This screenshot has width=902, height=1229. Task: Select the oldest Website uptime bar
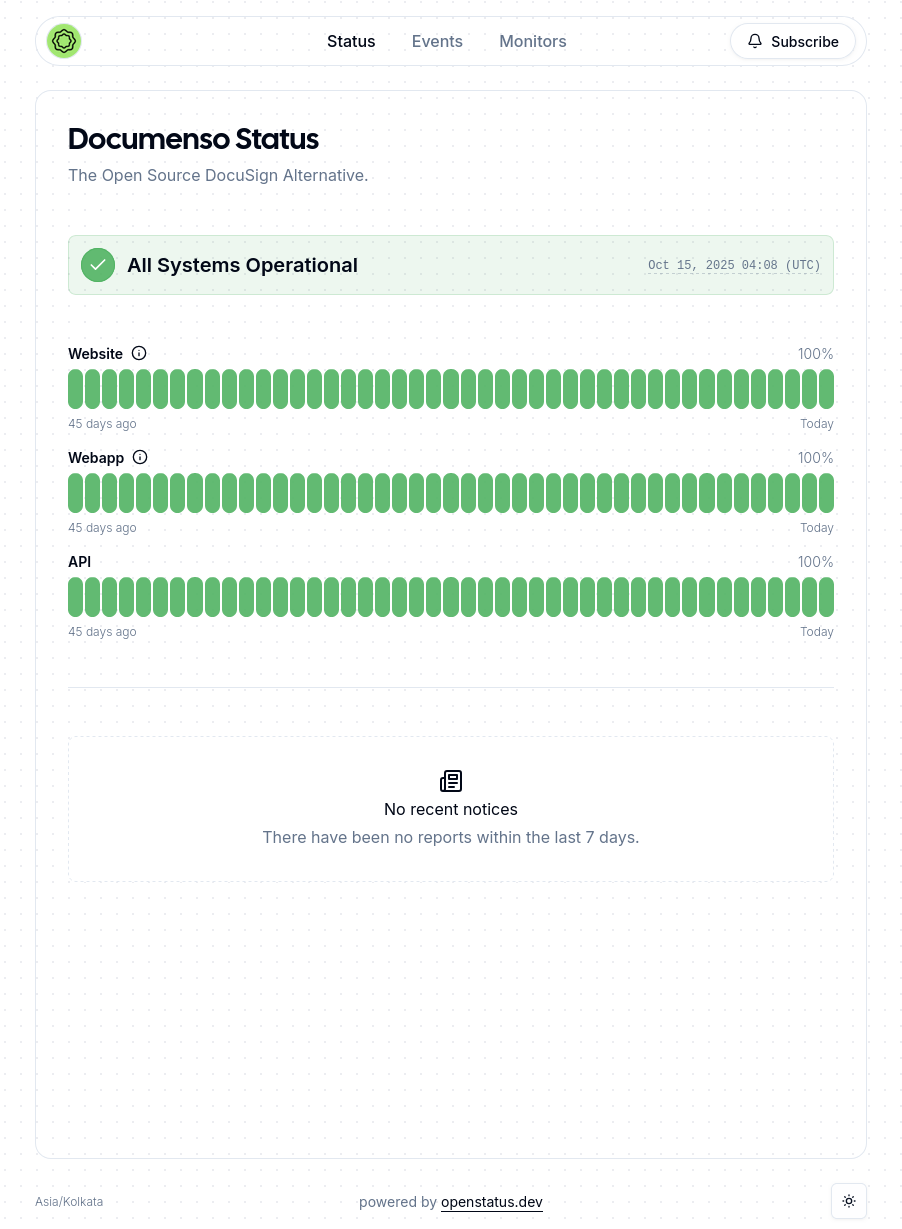point(75,389)
